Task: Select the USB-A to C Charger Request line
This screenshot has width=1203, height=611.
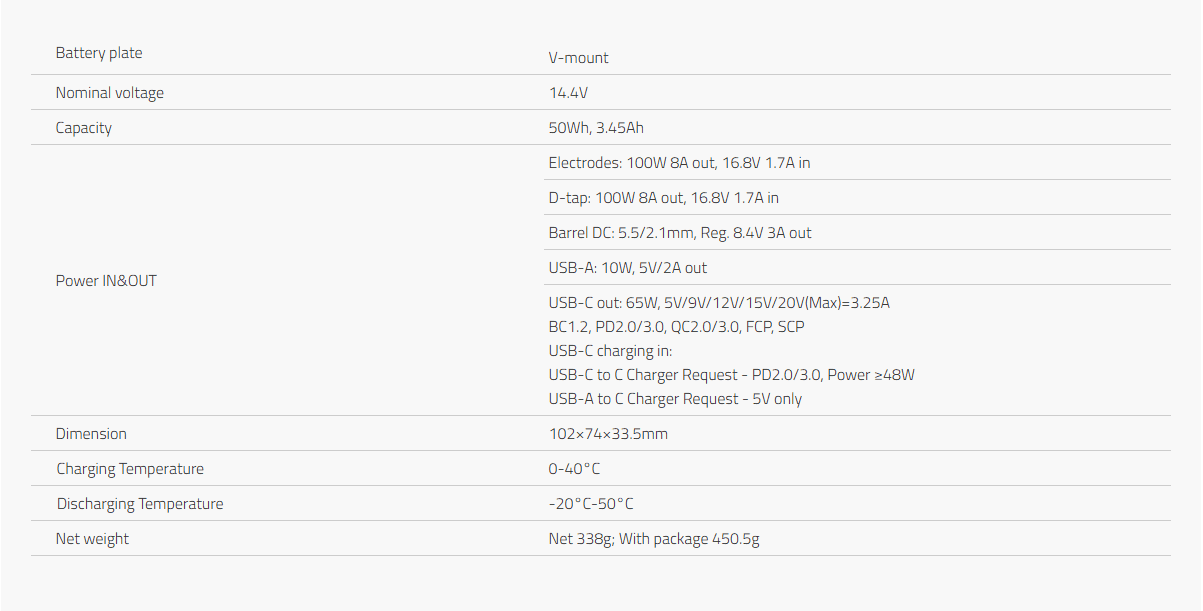Action: point(675,399)
